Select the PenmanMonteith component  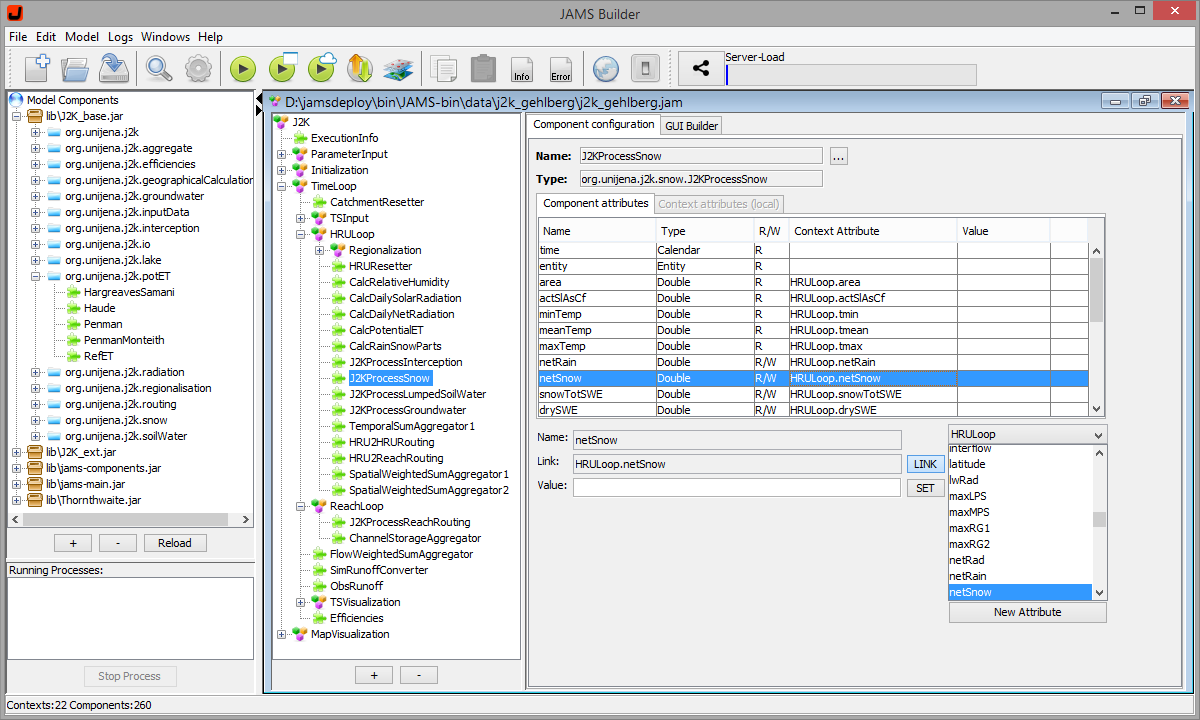122,340
